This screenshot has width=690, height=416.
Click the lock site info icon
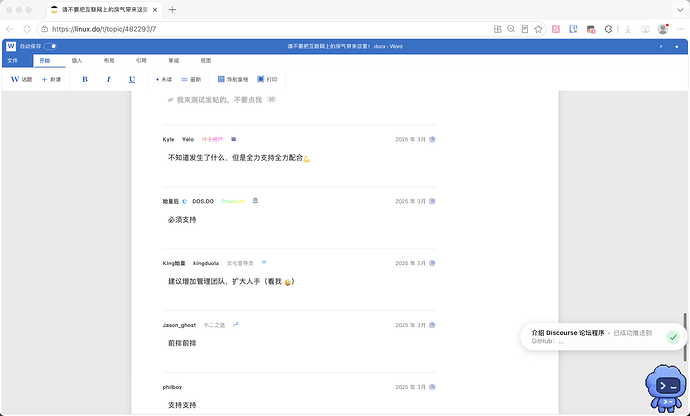[x=44, y=29]
